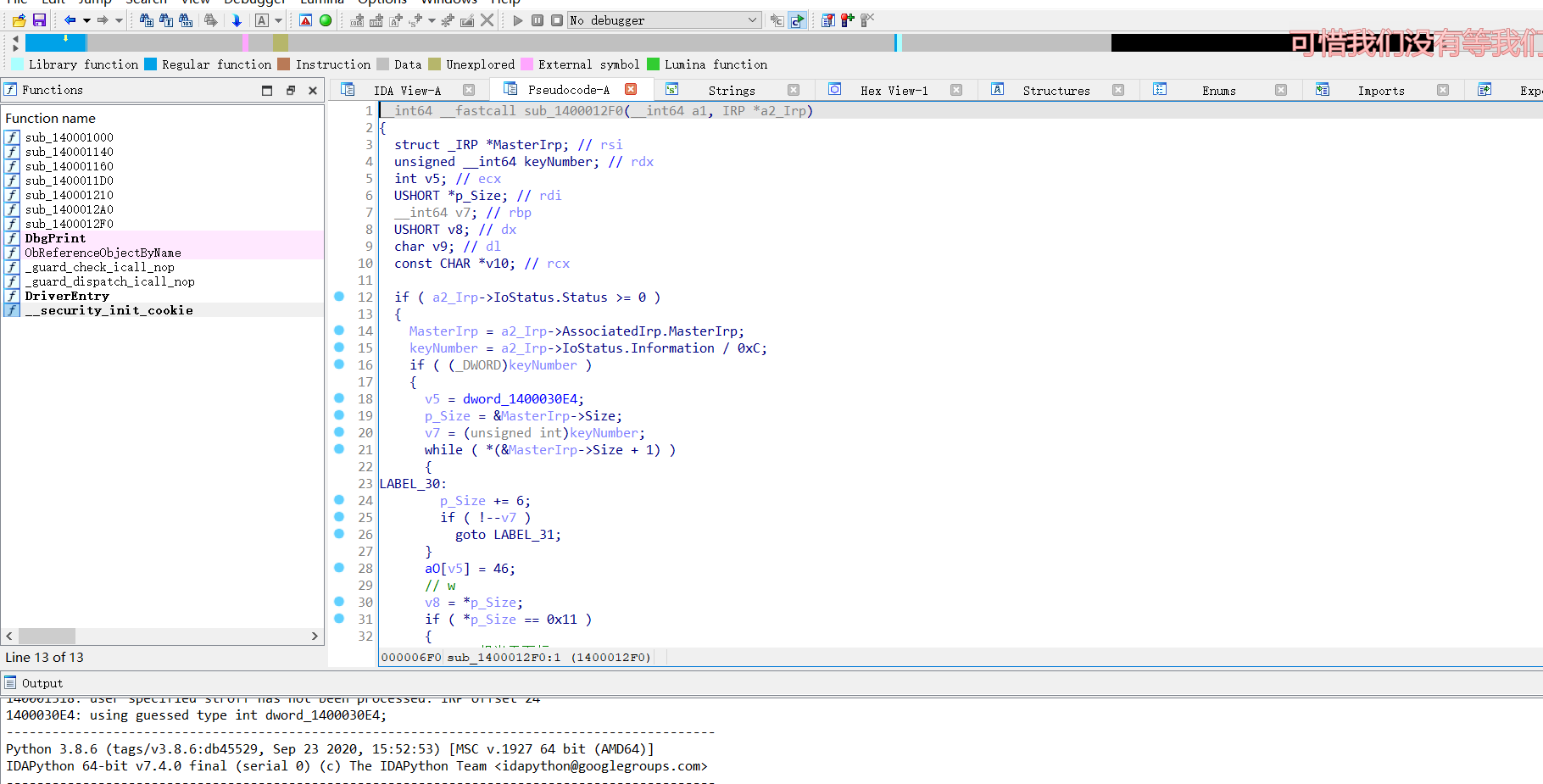Toggle the breakpoint dot on line 26
Image resolution: width=1543 pixels, height=784 pixels.
click(339, 534)
